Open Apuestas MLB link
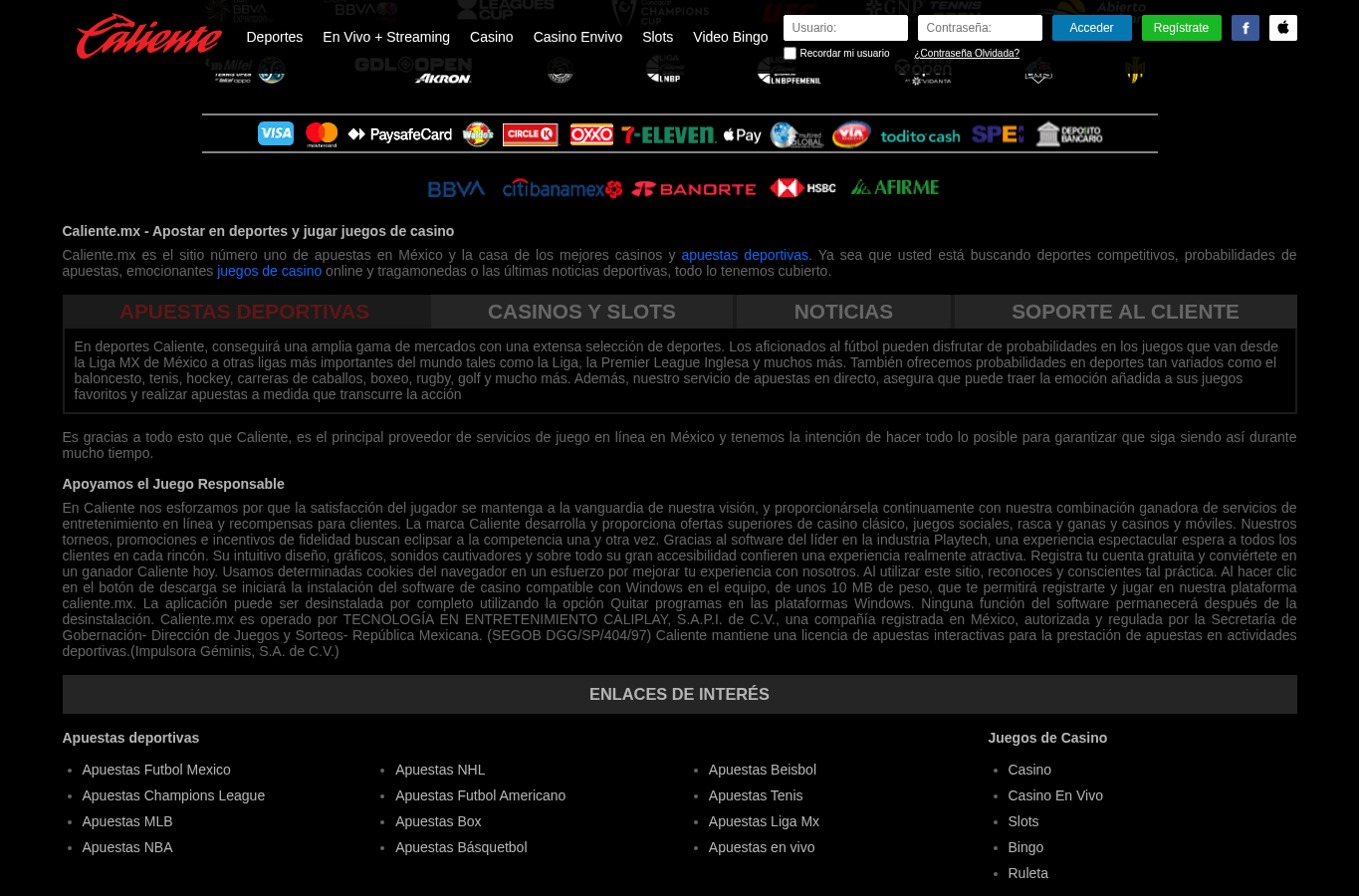The height and width of the screenshot is (896, 1359). click(127, 821)
